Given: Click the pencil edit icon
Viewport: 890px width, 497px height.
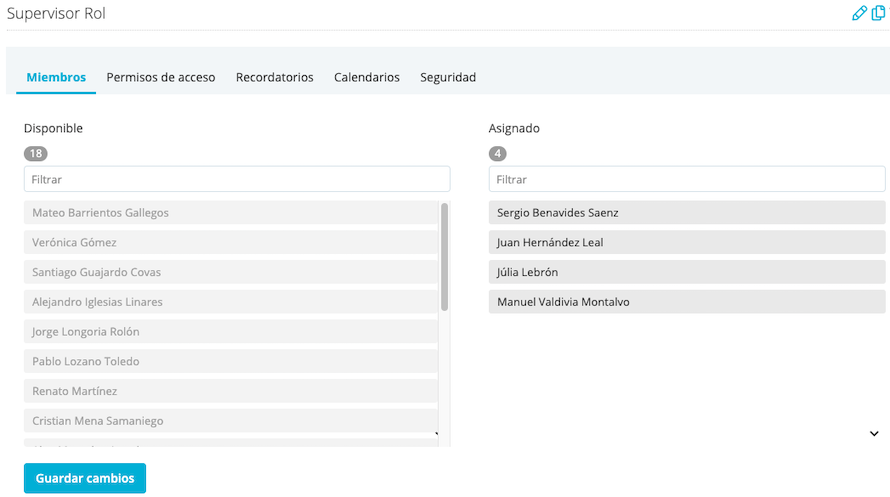Looking at the screenshot, I should click(859, 13).
